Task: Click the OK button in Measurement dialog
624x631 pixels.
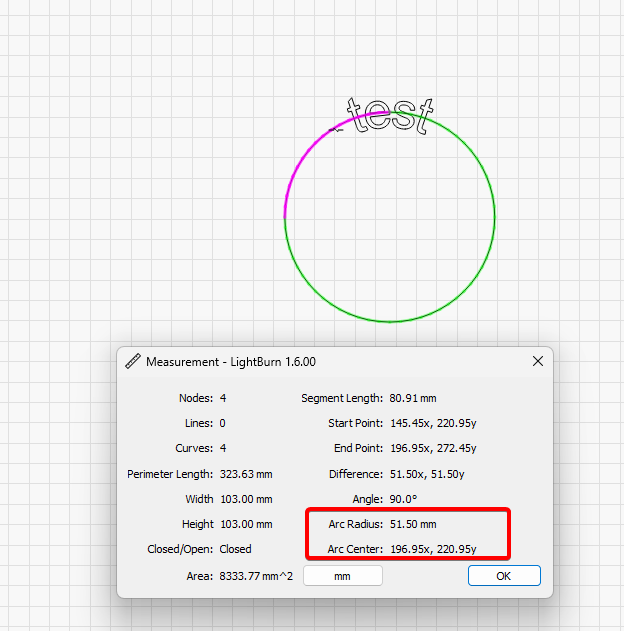Action: coord(504,576)
